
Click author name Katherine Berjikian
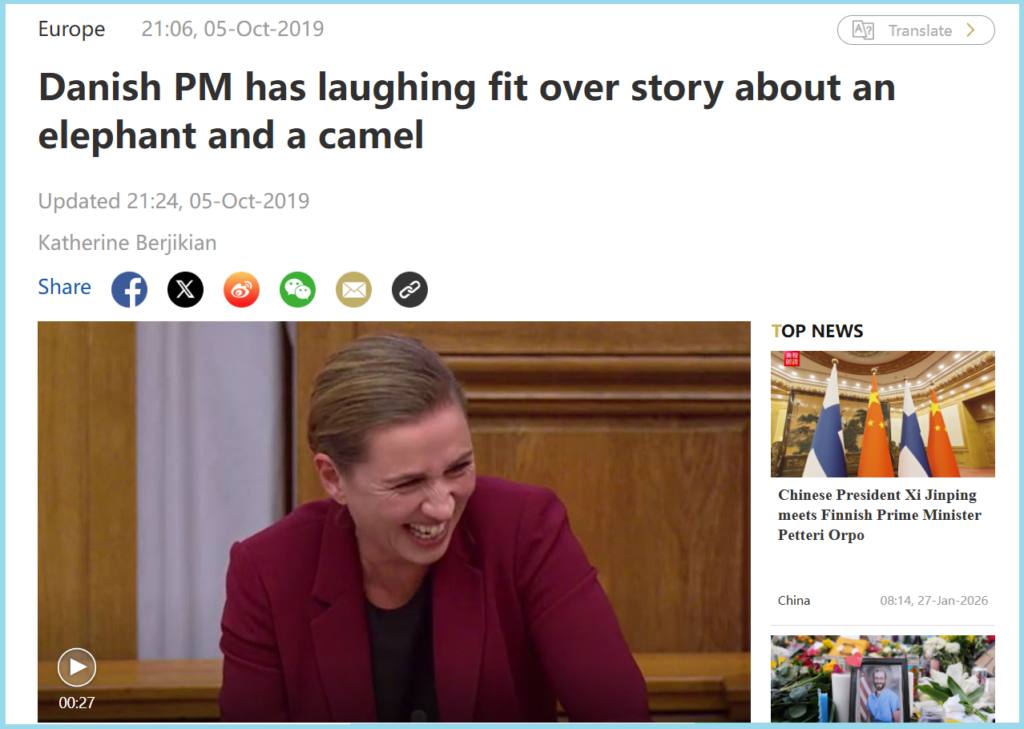(x=127, y=243)
